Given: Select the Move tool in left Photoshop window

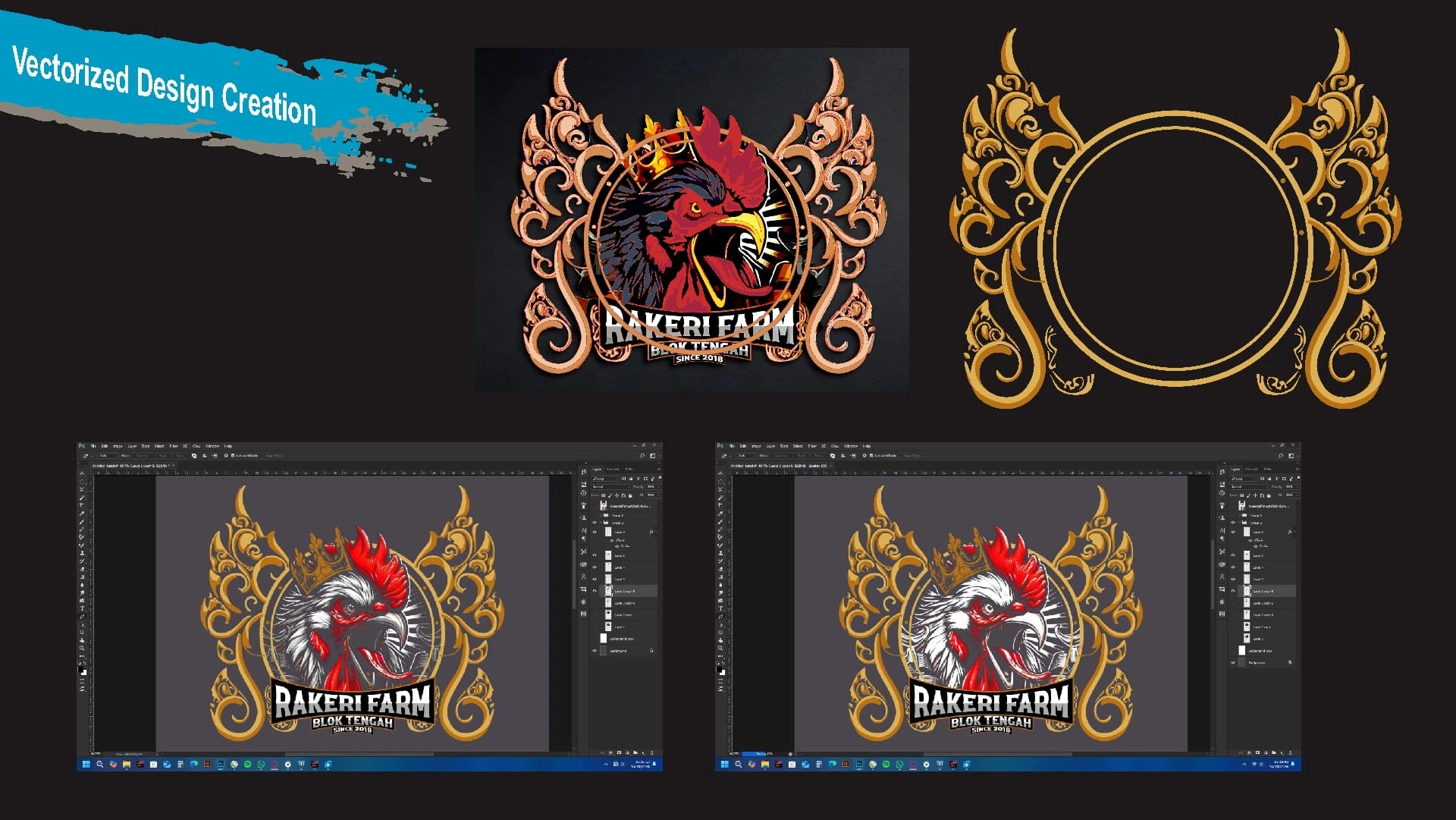Looking at the screenshot, I should pyautogui.click(x=82, y=473).
